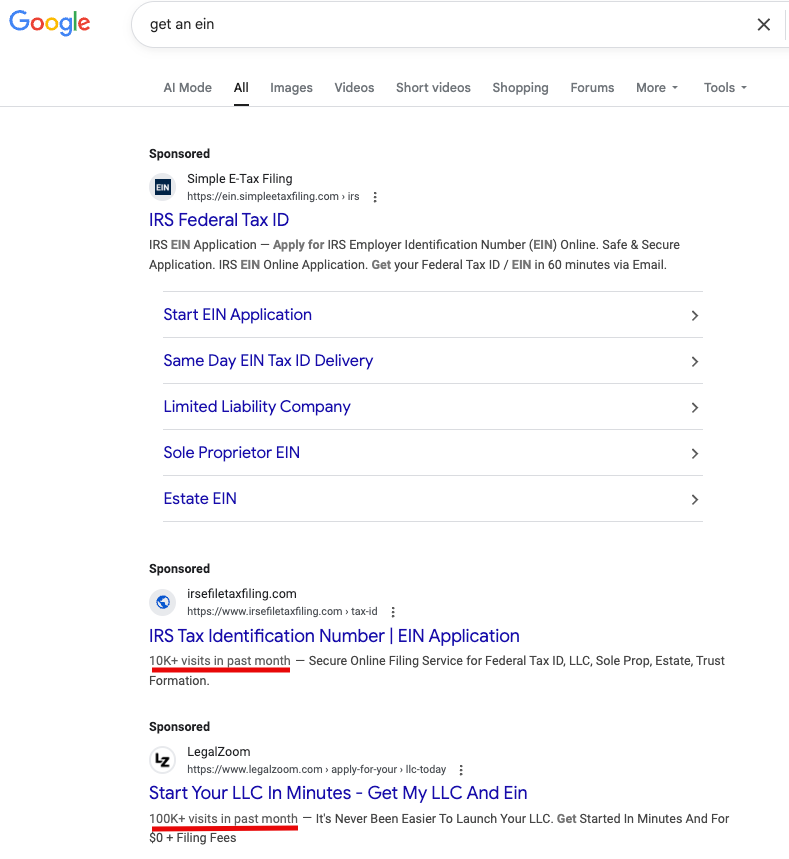Switch to the Short videos tab
The image size is (789, 859).
pyautogui.click(x=433, y=88)
